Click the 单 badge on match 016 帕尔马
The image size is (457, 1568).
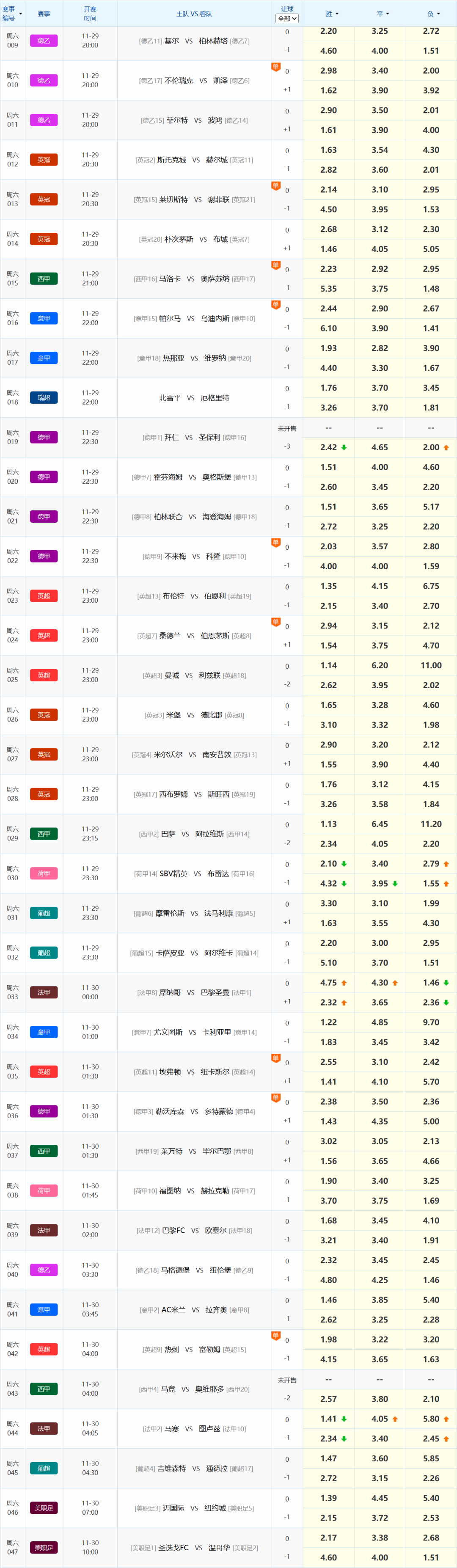[x=275, y=304]
